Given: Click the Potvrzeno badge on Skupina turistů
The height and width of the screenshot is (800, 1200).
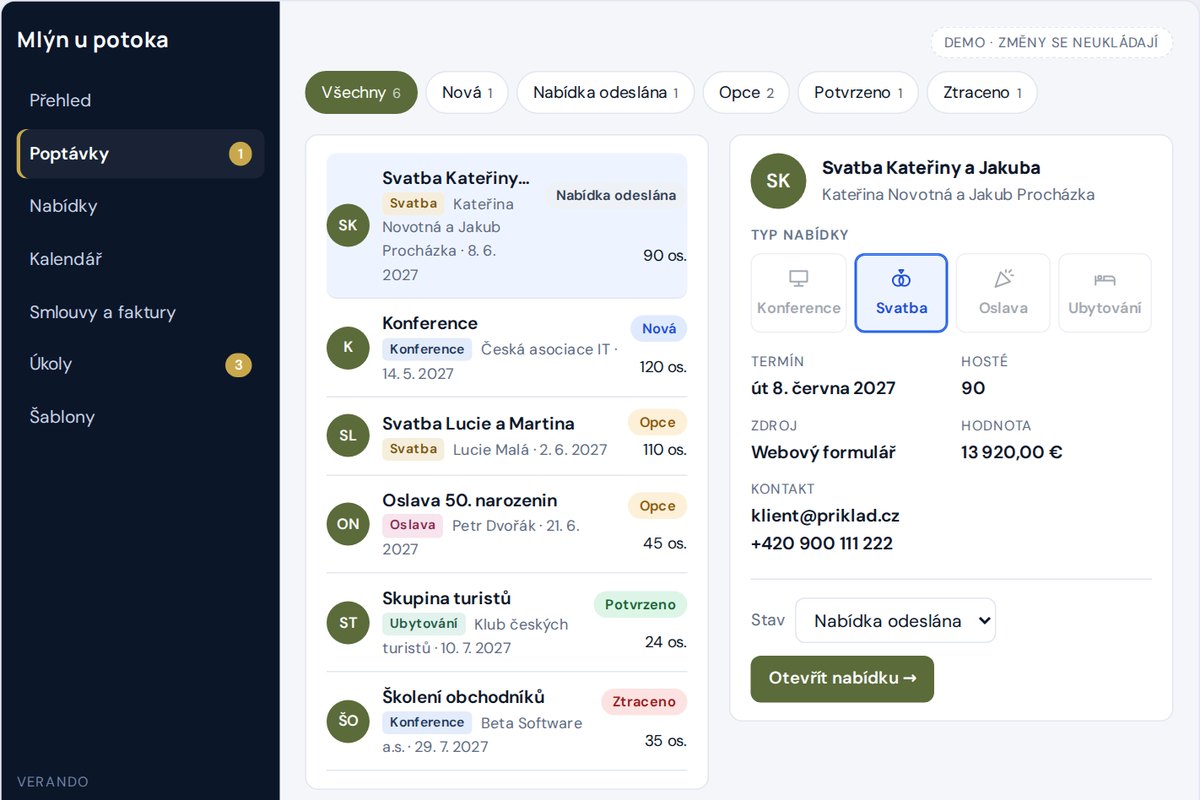Looking at the screenshot, I should 640,605.
